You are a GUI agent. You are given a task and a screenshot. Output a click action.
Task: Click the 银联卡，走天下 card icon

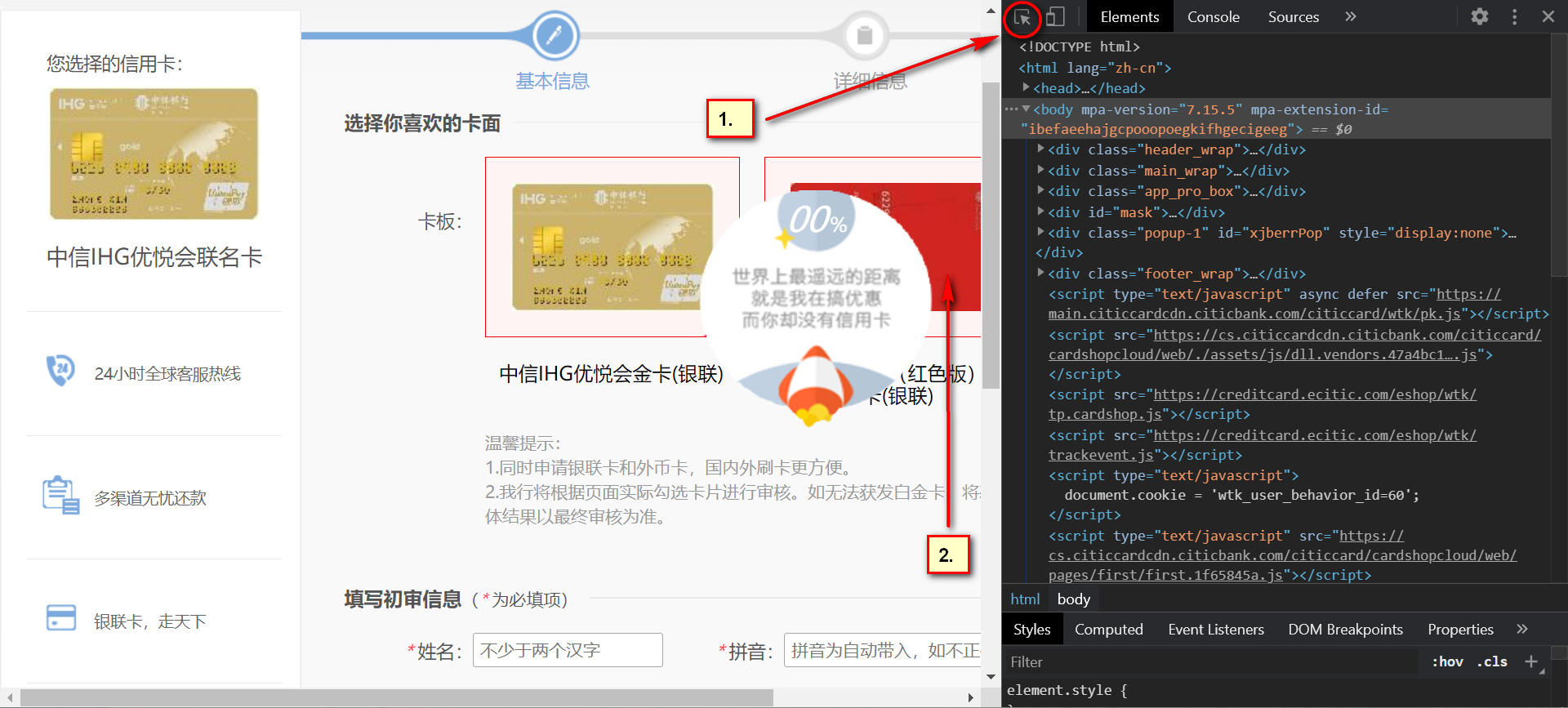point(61,618)
